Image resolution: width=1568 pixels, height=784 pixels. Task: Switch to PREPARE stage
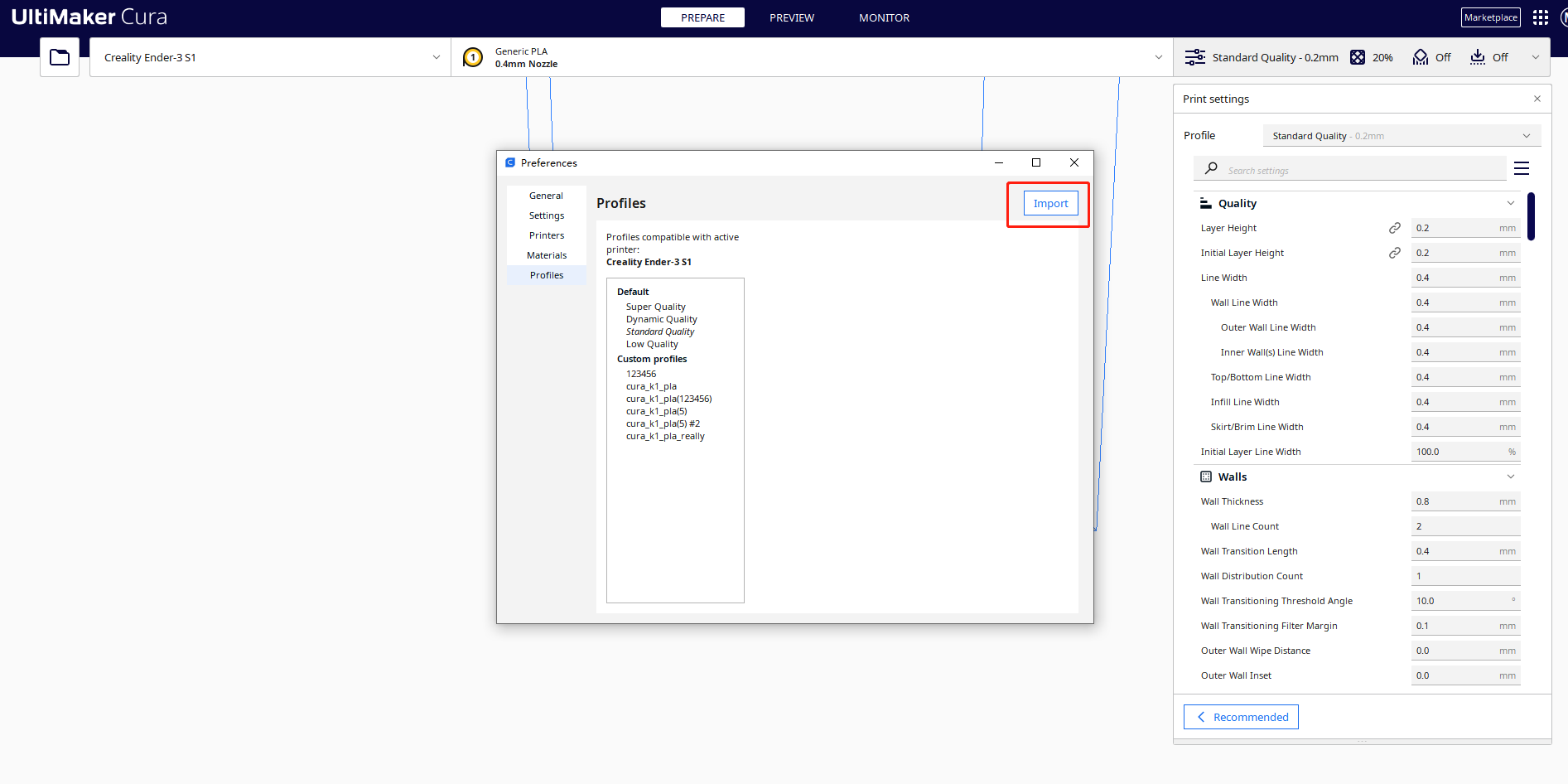(x=702, y=17)
